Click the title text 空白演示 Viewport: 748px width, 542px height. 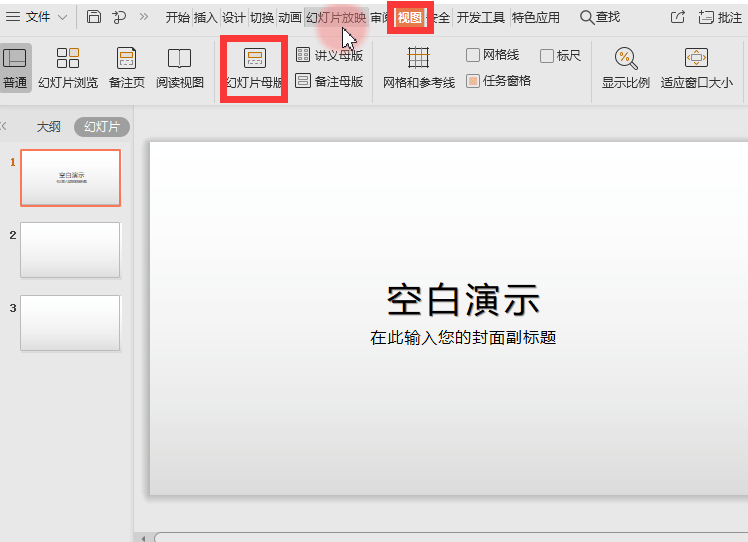[x=463, y=300]
